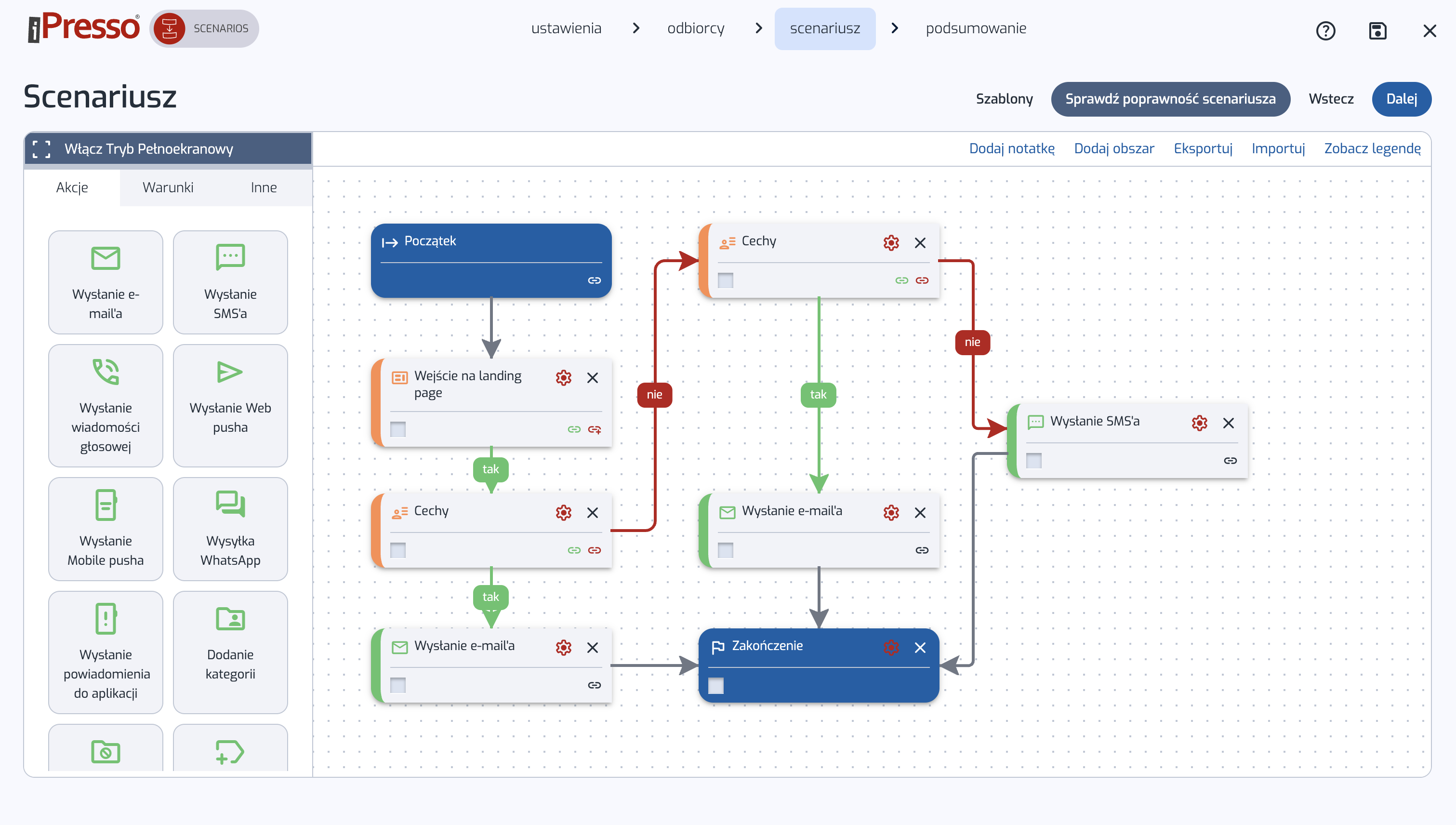Screen dimensions: 1456x825
Task: Click the save scenario disk icon
Action: pyautogui.click(x=1377, y=30)
